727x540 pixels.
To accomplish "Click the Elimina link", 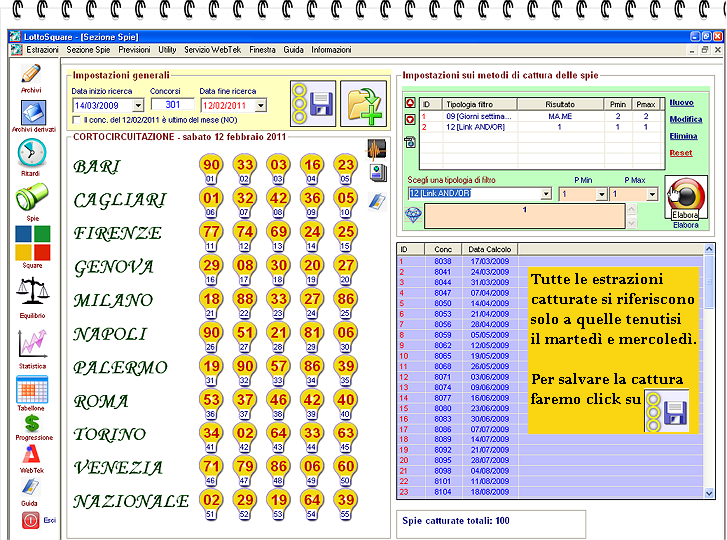I will [x=683, y=136].
